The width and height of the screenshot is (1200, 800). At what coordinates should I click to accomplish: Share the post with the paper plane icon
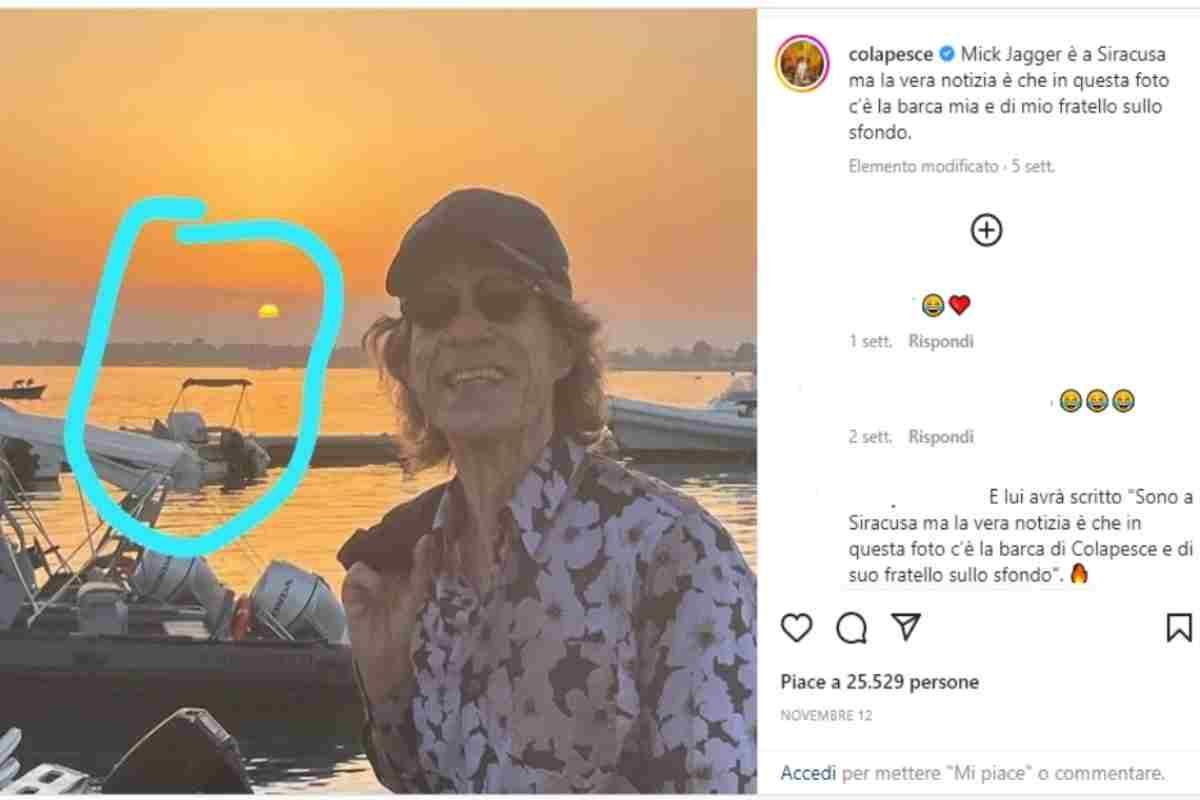[x=905, y=627]
